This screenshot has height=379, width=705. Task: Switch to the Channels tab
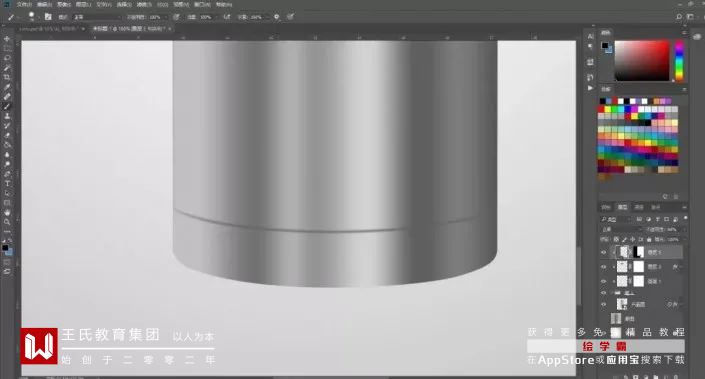click(639, 207)
